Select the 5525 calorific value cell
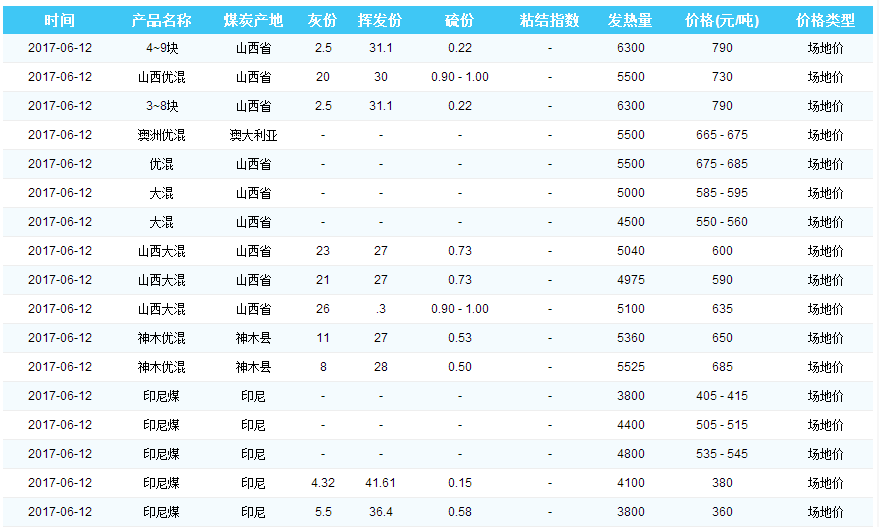The height and width of the screenshot is (527, 879). (630, 367)
